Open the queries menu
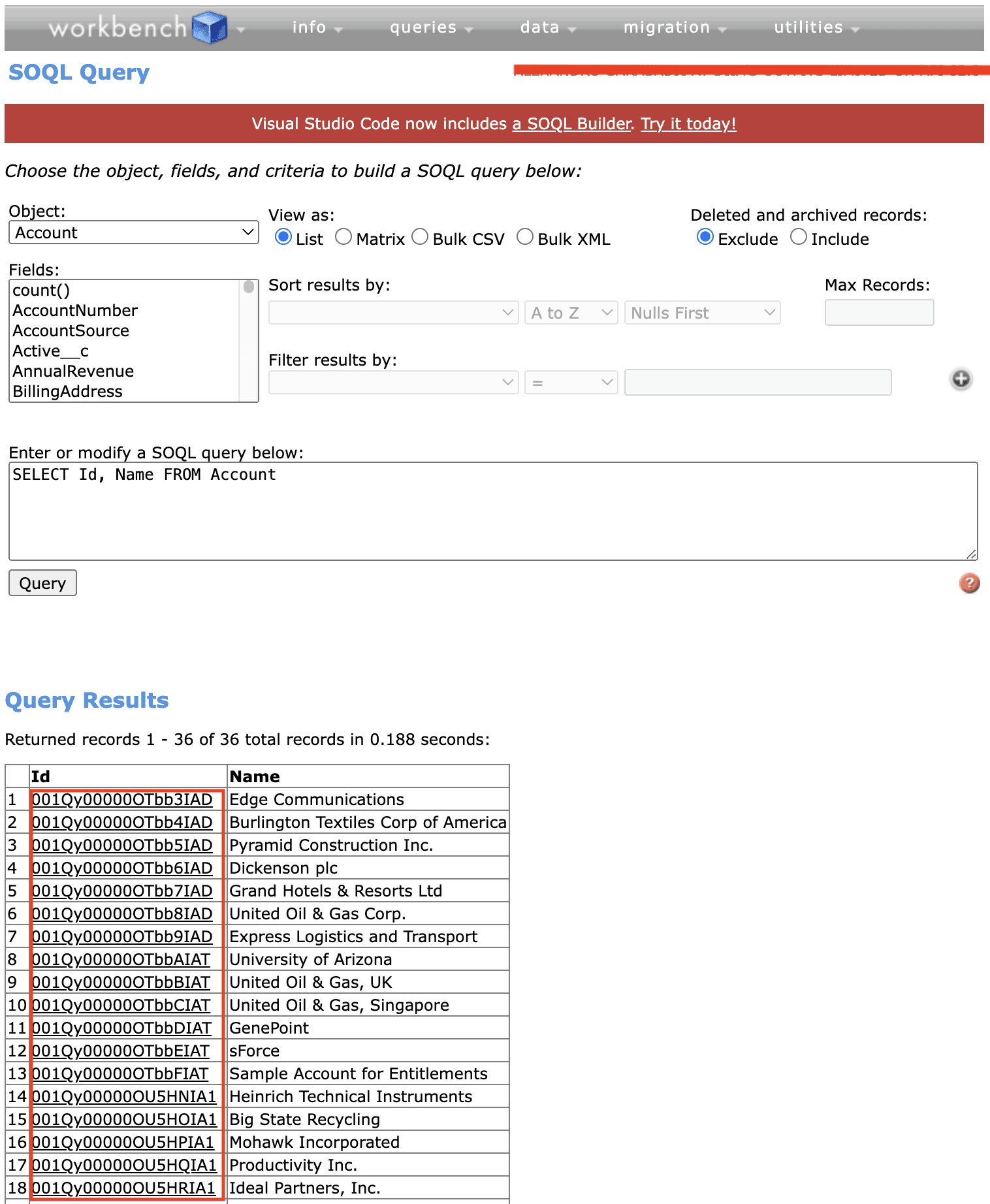The height and width of the screenshot is (1204, 990). pyautogui.click(x=431, y=27)
